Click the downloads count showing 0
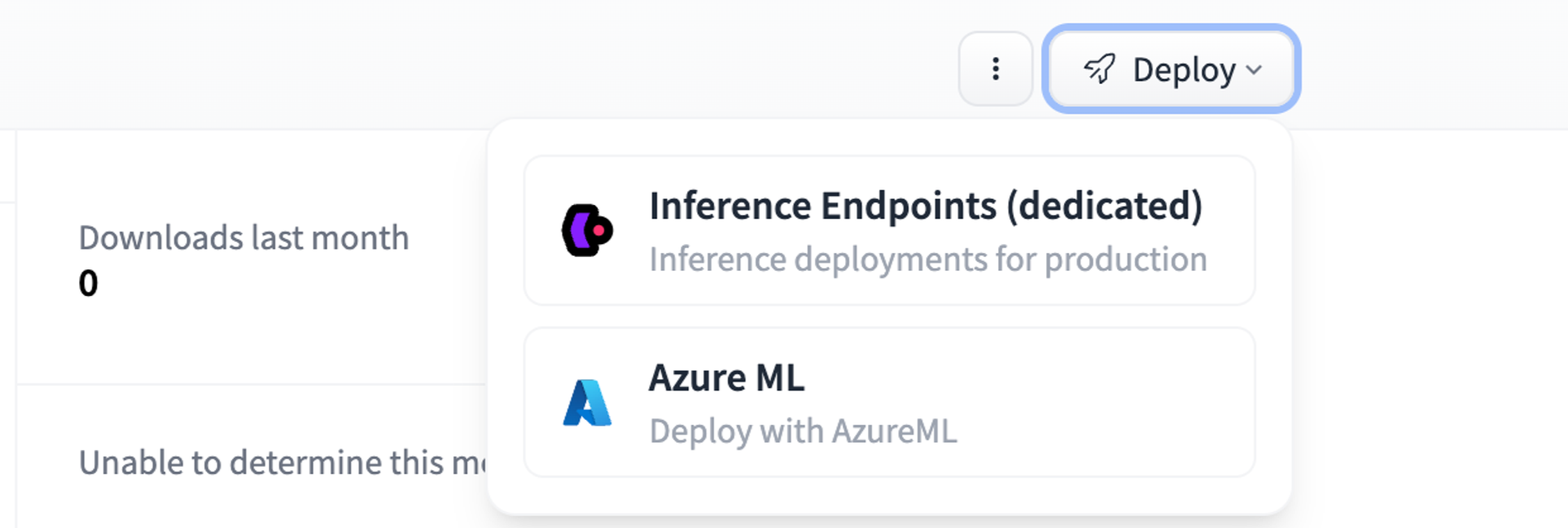 tap(90, 282)
